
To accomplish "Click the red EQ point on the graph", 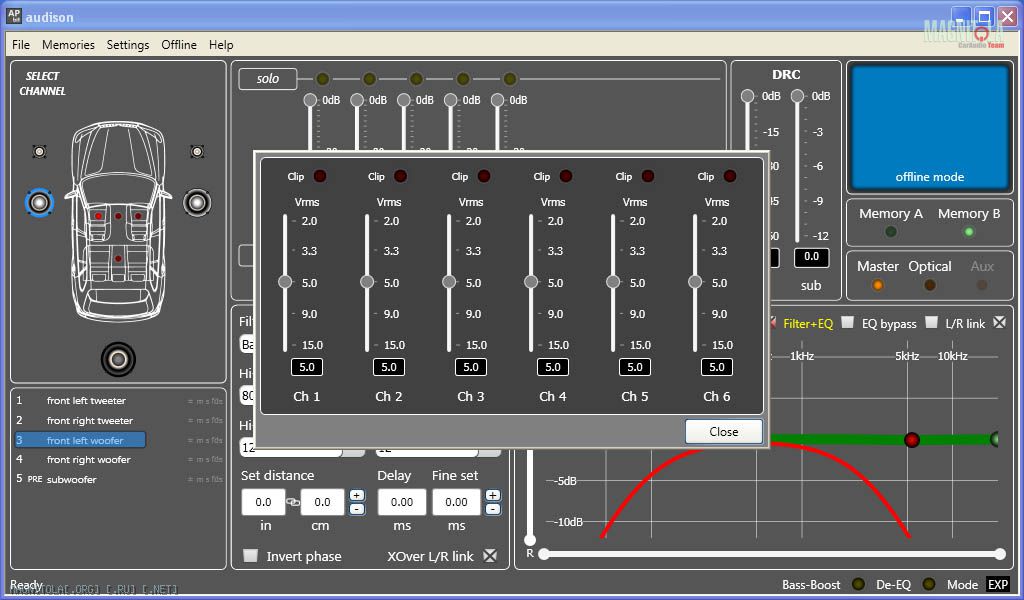I will coord(912,439).
